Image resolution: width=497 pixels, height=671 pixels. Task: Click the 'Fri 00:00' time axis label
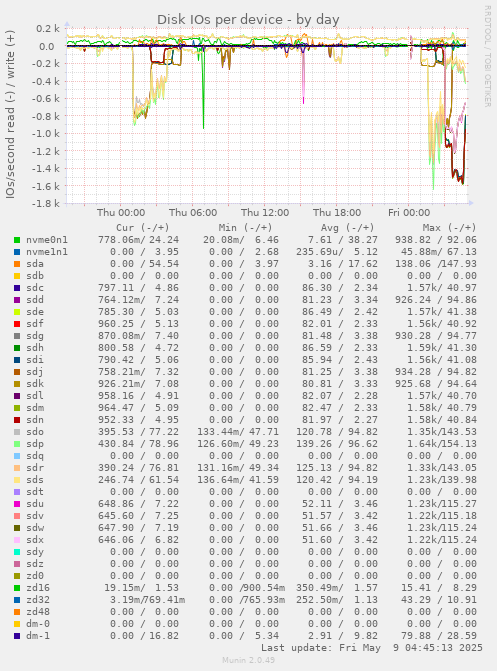(409, 213)
